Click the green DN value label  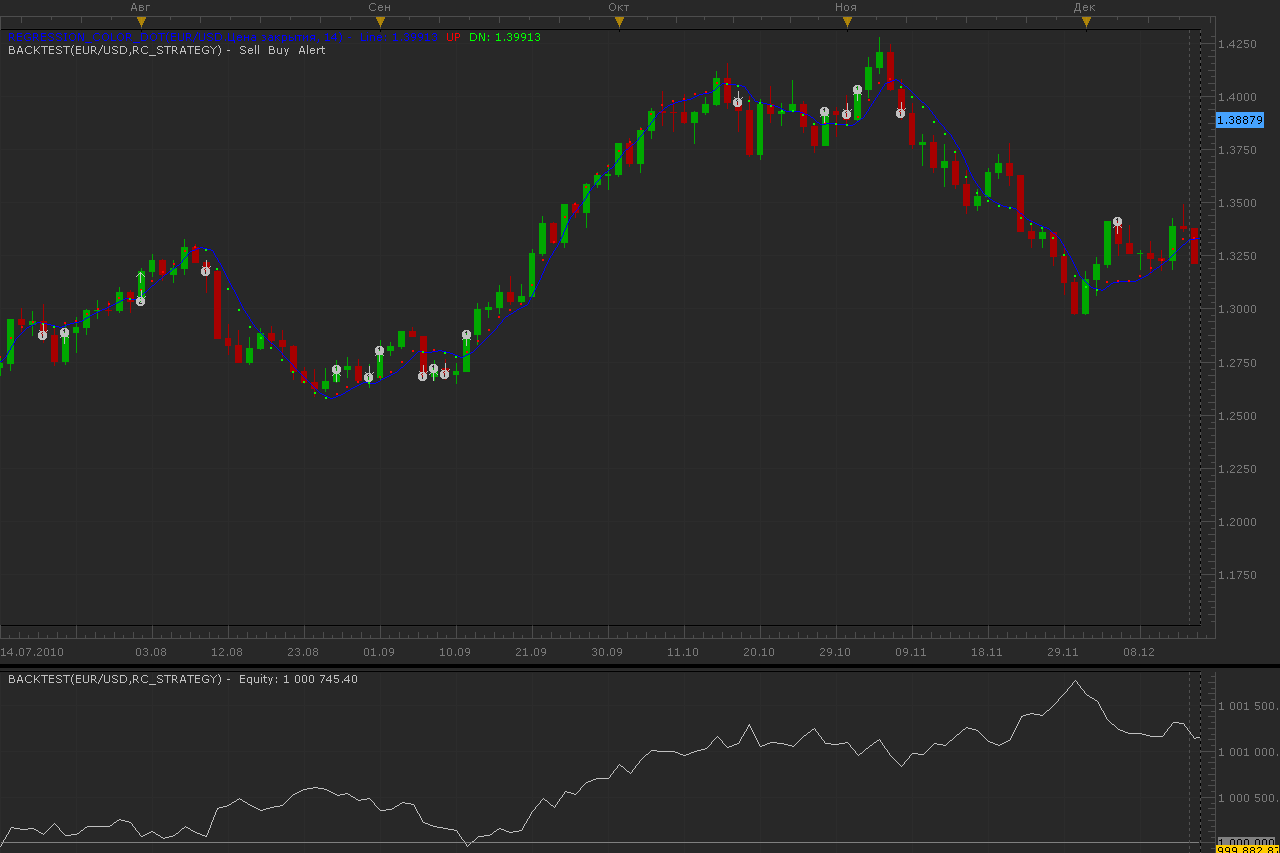click(505, 37)
